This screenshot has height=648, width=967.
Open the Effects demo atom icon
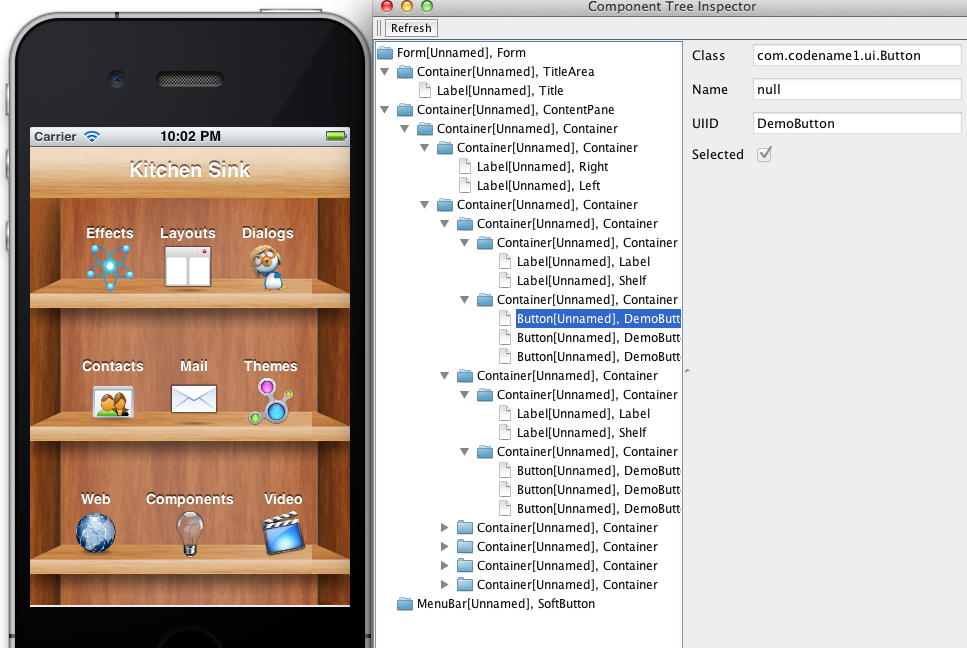[x=109, y=266]
